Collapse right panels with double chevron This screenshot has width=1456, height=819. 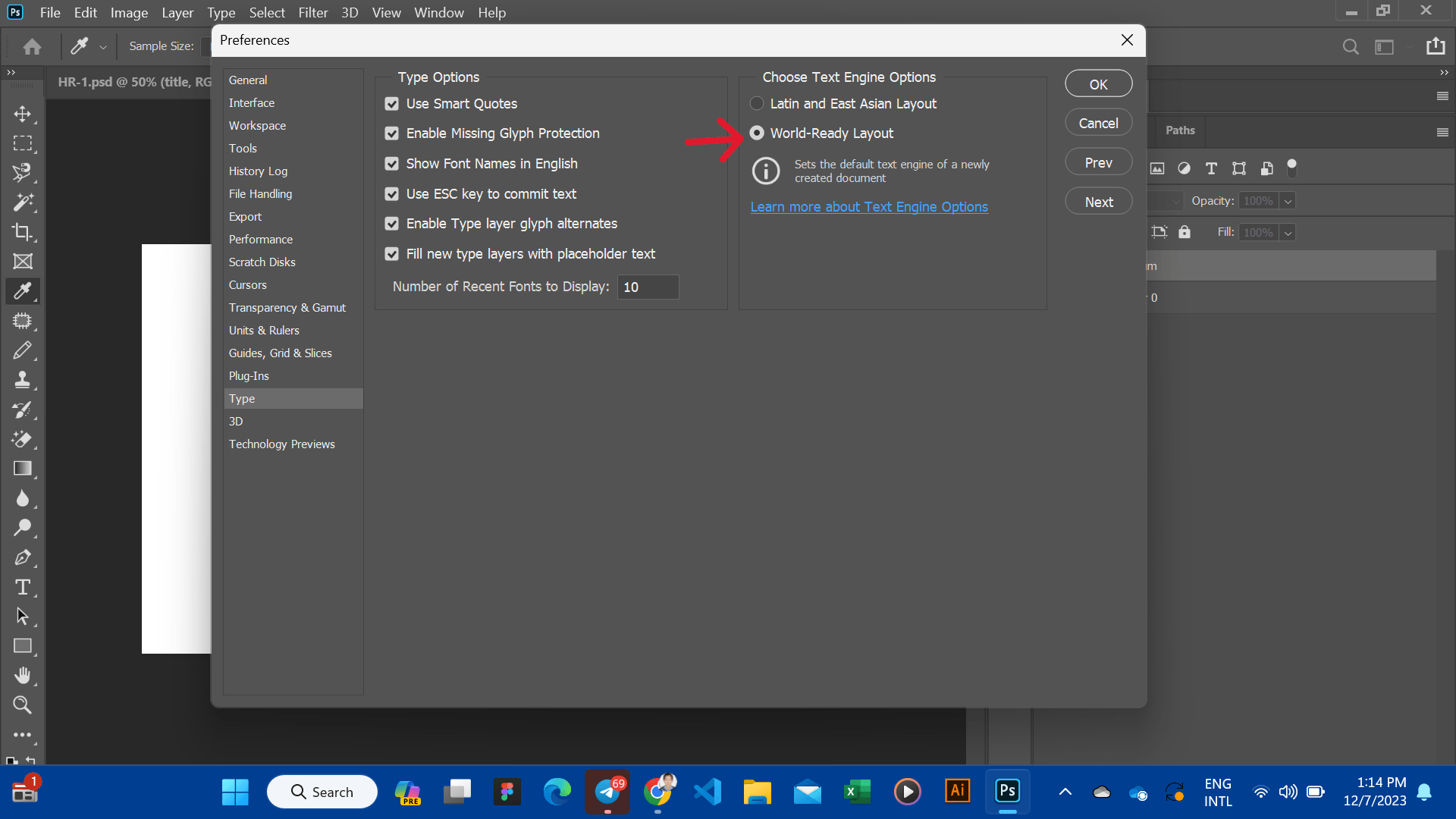(1444, 72)
